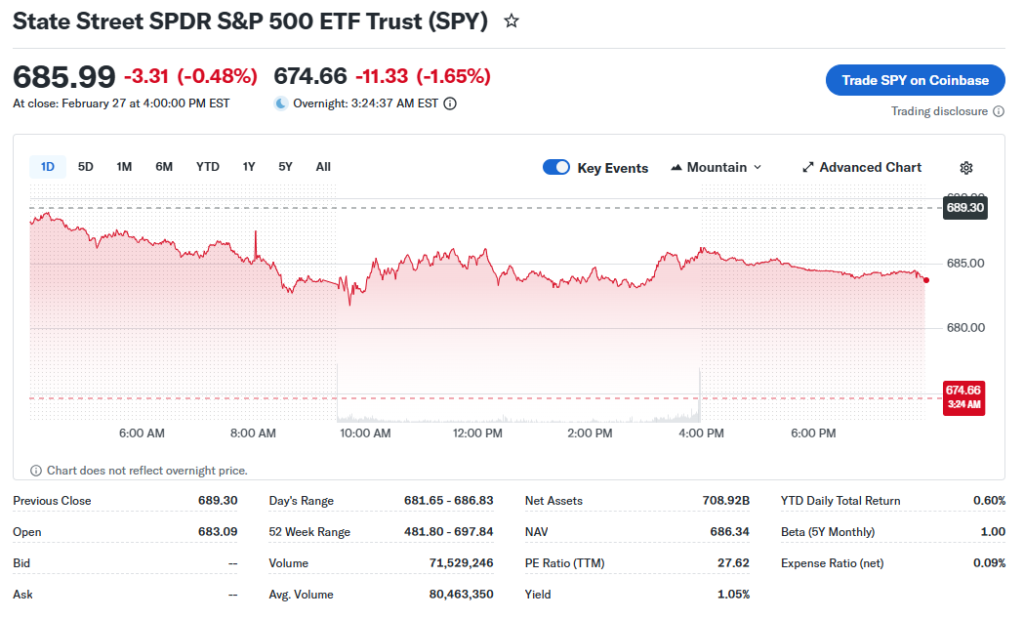Image resolution: width=1024 pixels, height=619 pixels.
Task: Show the YTD chart range
Action: coord(207,167)
